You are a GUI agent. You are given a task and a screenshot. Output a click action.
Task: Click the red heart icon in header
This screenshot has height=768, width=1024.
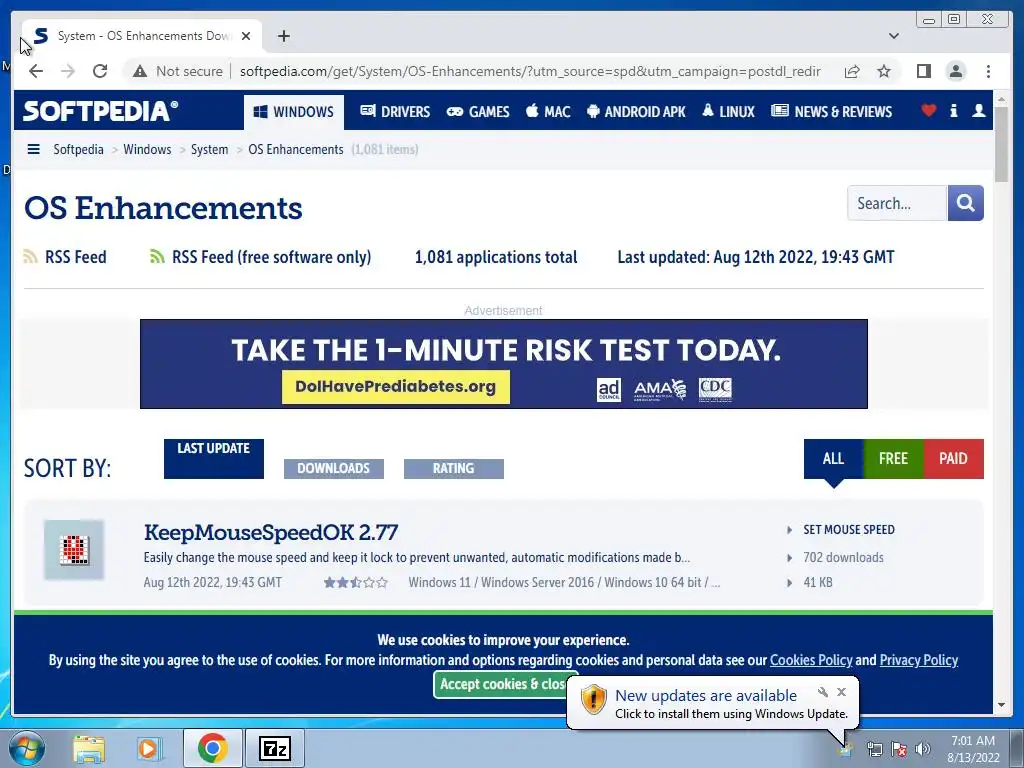click(x=928, y=110)
